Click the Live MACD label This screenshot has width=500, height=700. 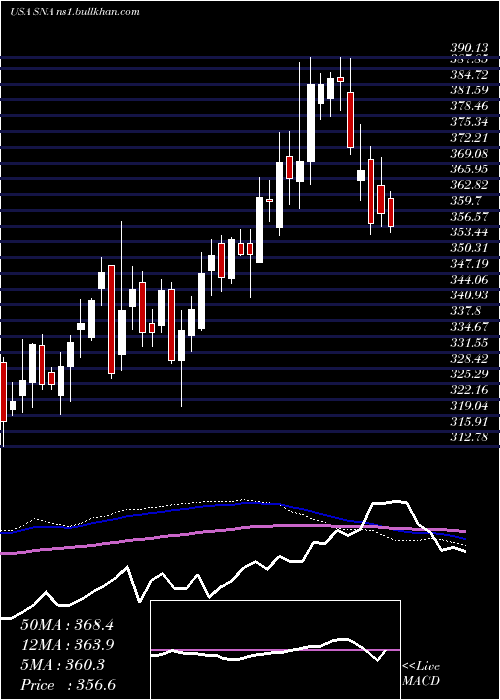pos(421,674)
